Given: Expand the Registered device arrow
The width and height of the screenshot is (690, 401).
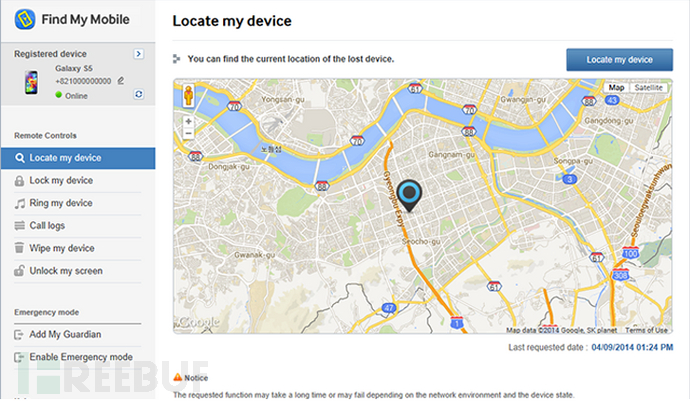Looking at the screenshot, I should pyautogui.click(x=139, y=54).
